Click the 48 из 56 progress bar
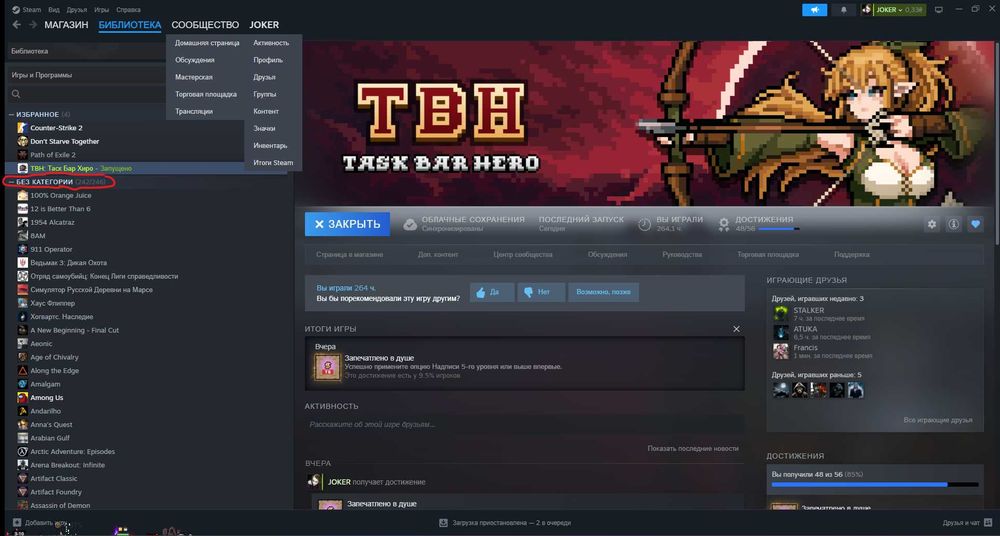 874,485
